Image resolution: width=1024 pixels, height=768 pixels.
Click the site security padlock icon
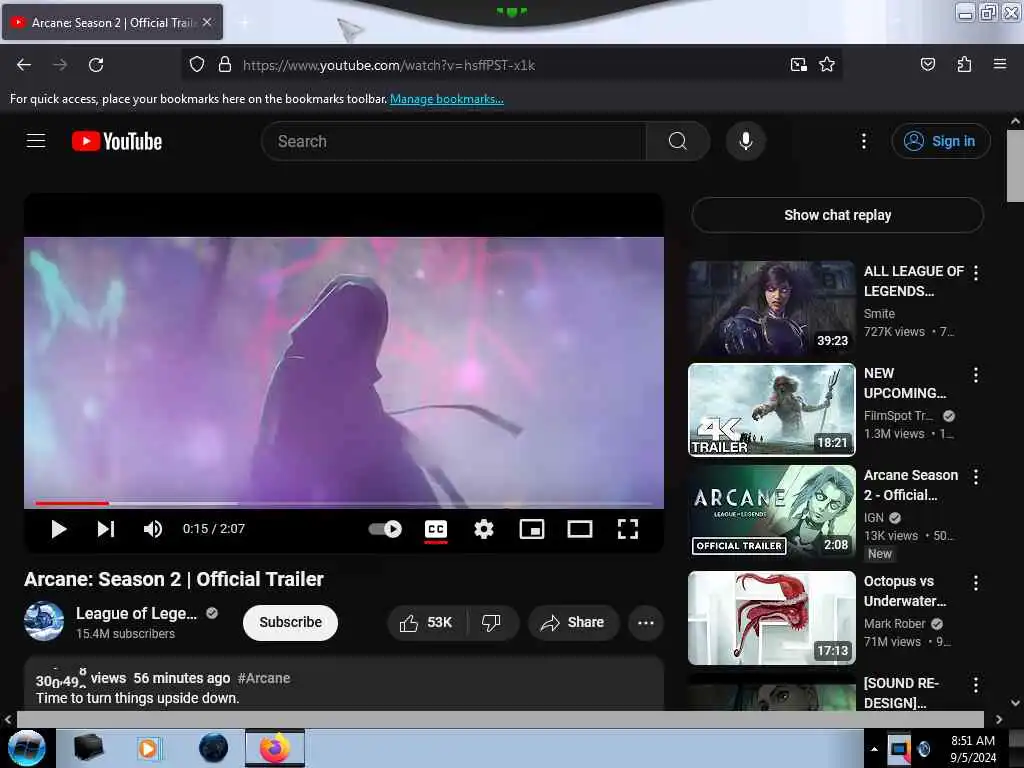pos(225,65)
